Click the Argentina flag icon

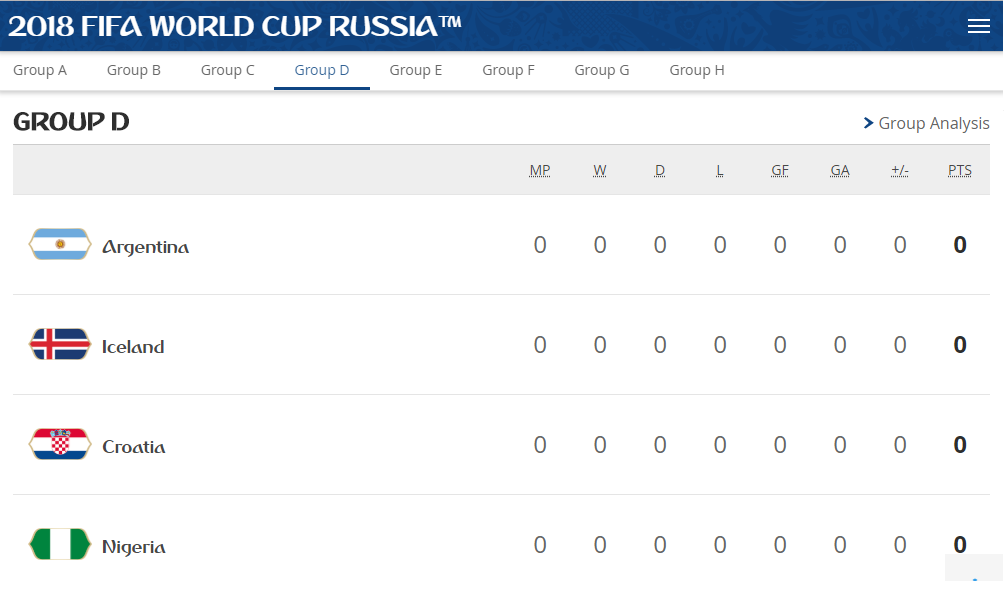click(x=60, y=245)
